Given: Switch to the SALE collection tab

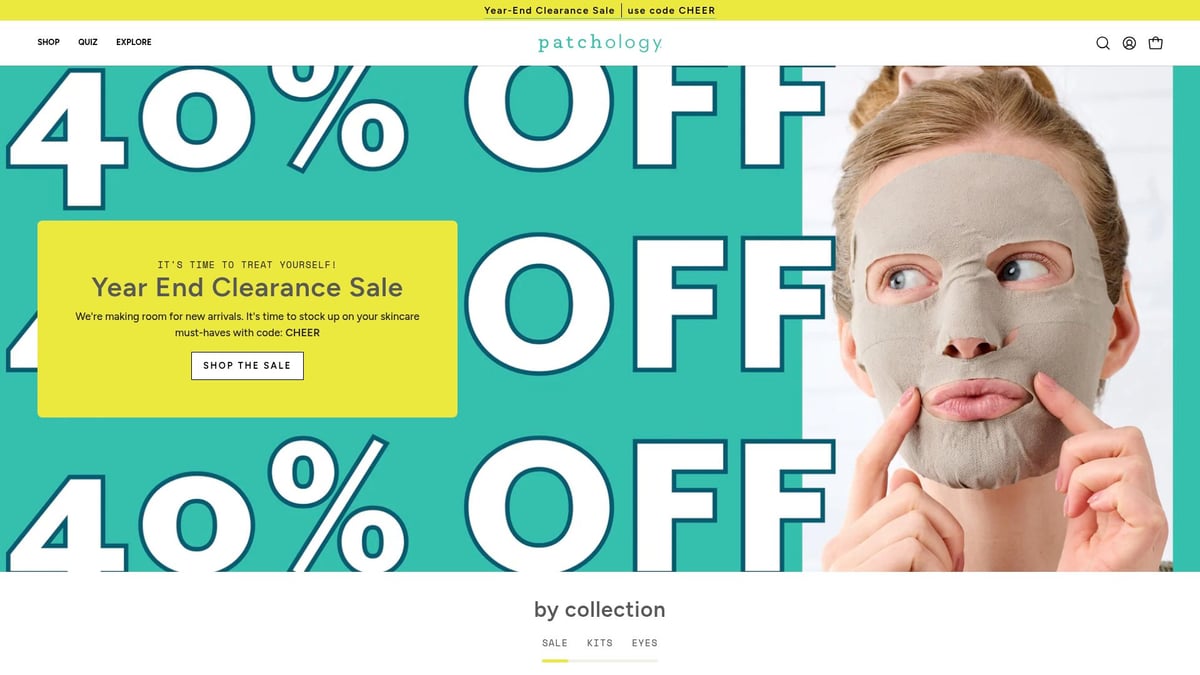Looking at the screenshot, I should [555, 643].
